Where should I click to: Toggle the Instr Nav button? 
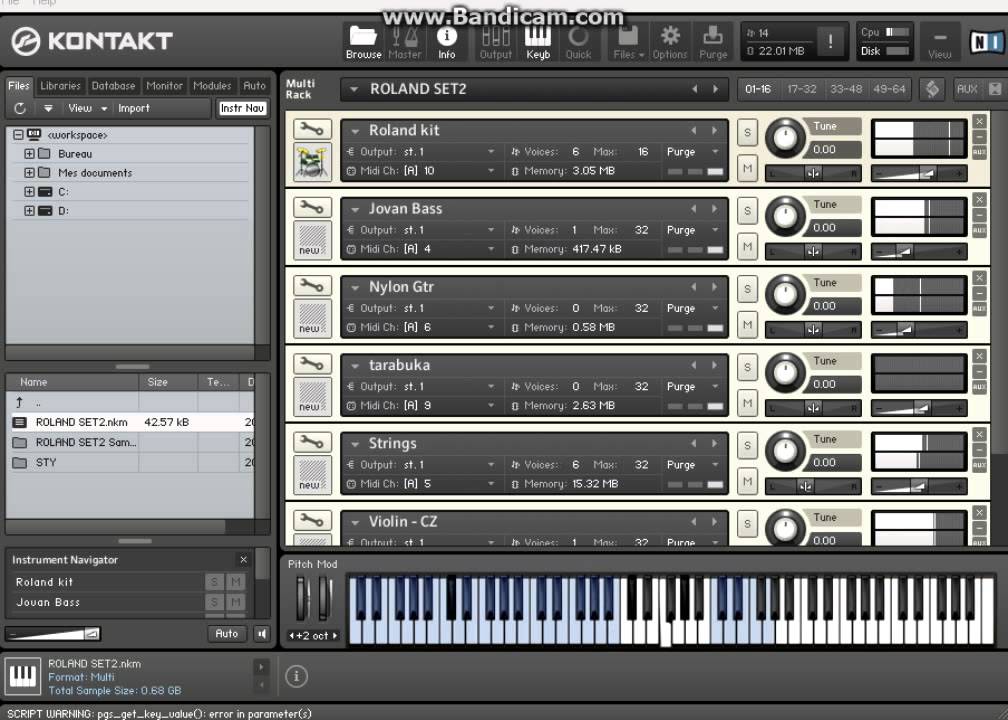pos(242,108)
